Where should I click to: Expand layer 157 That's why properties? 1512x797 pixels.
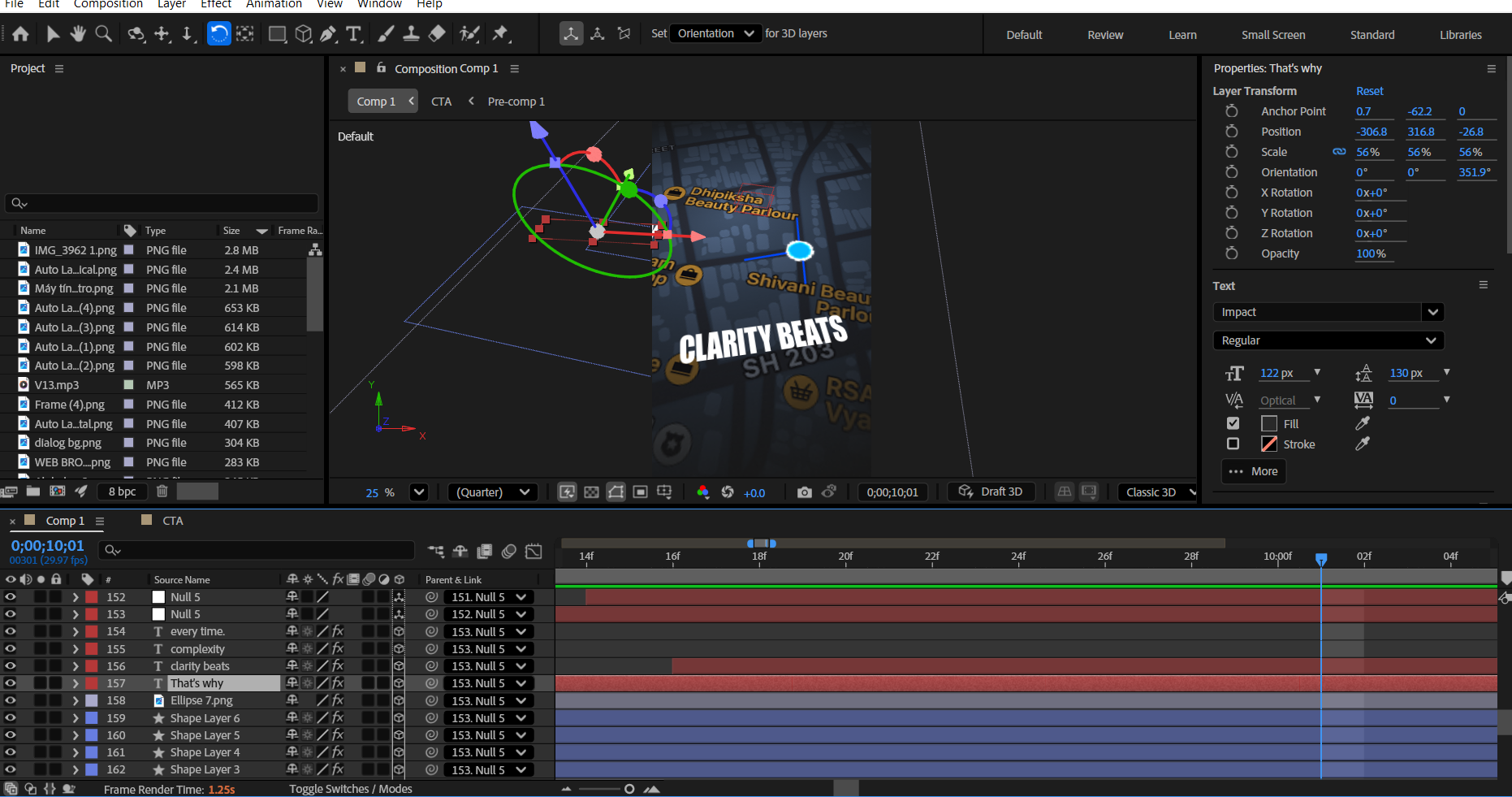click(x=76, y=683)
